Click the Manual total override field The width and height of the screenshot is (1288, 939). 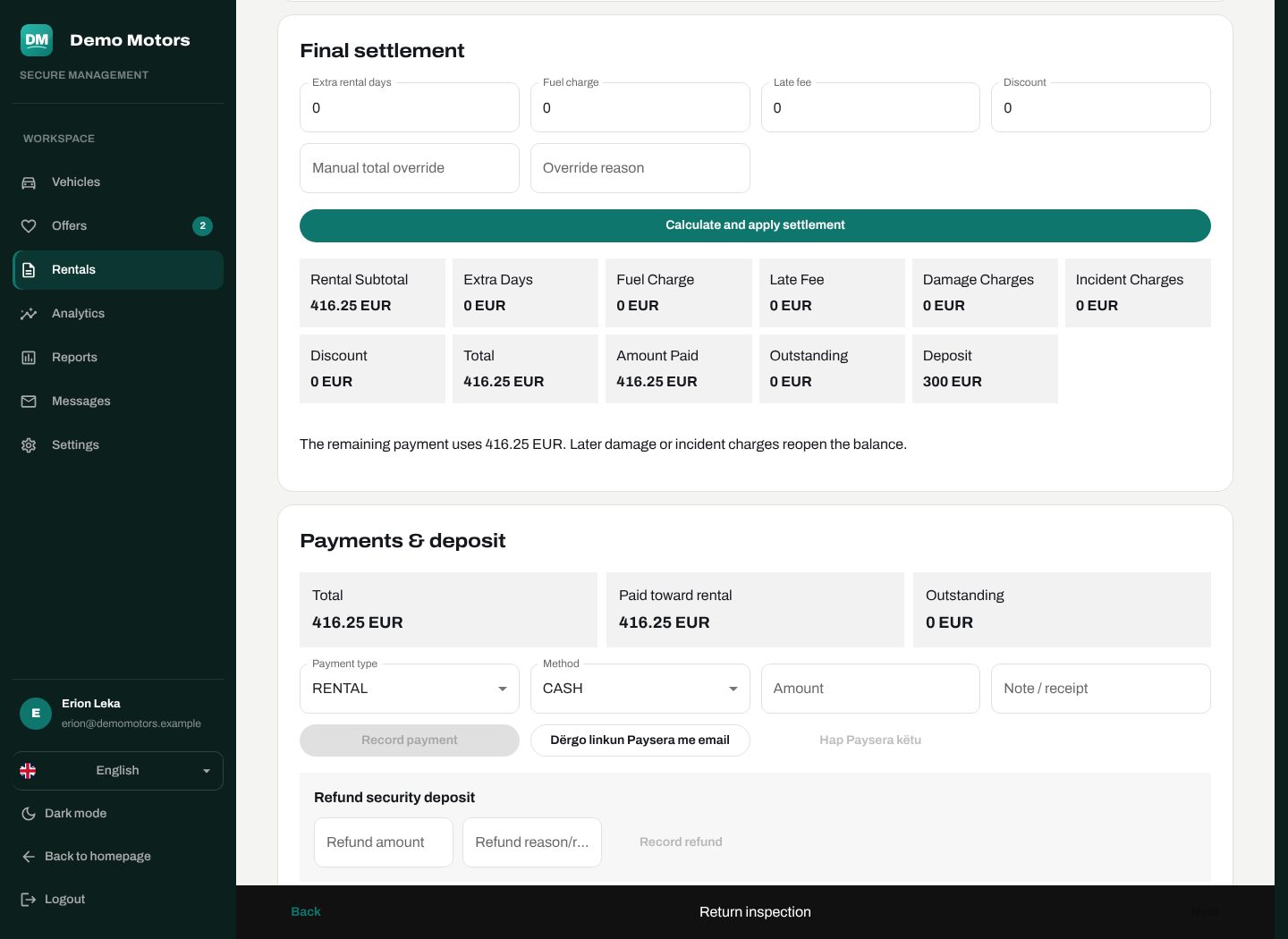point(410,168)
